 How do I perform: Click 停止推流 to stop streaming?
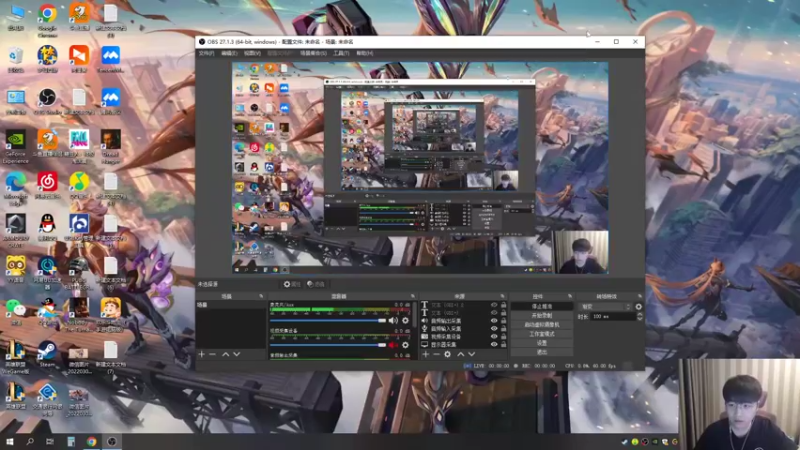(542, 306)
